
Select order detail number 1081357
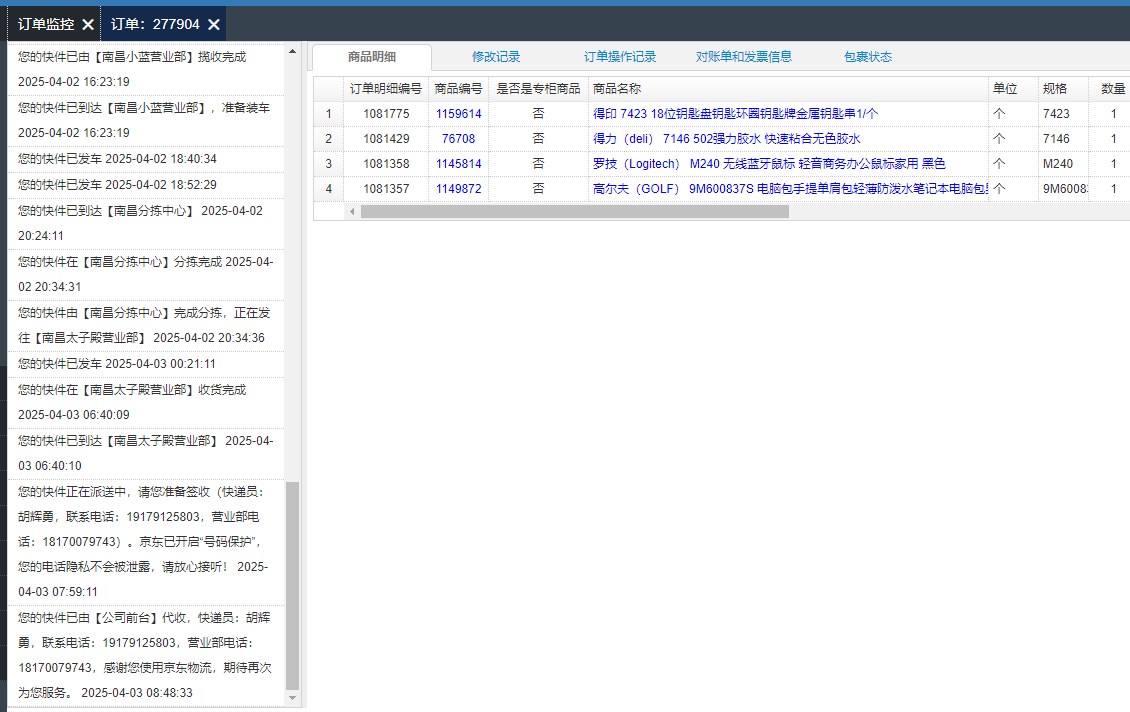[x=386, y=189]
